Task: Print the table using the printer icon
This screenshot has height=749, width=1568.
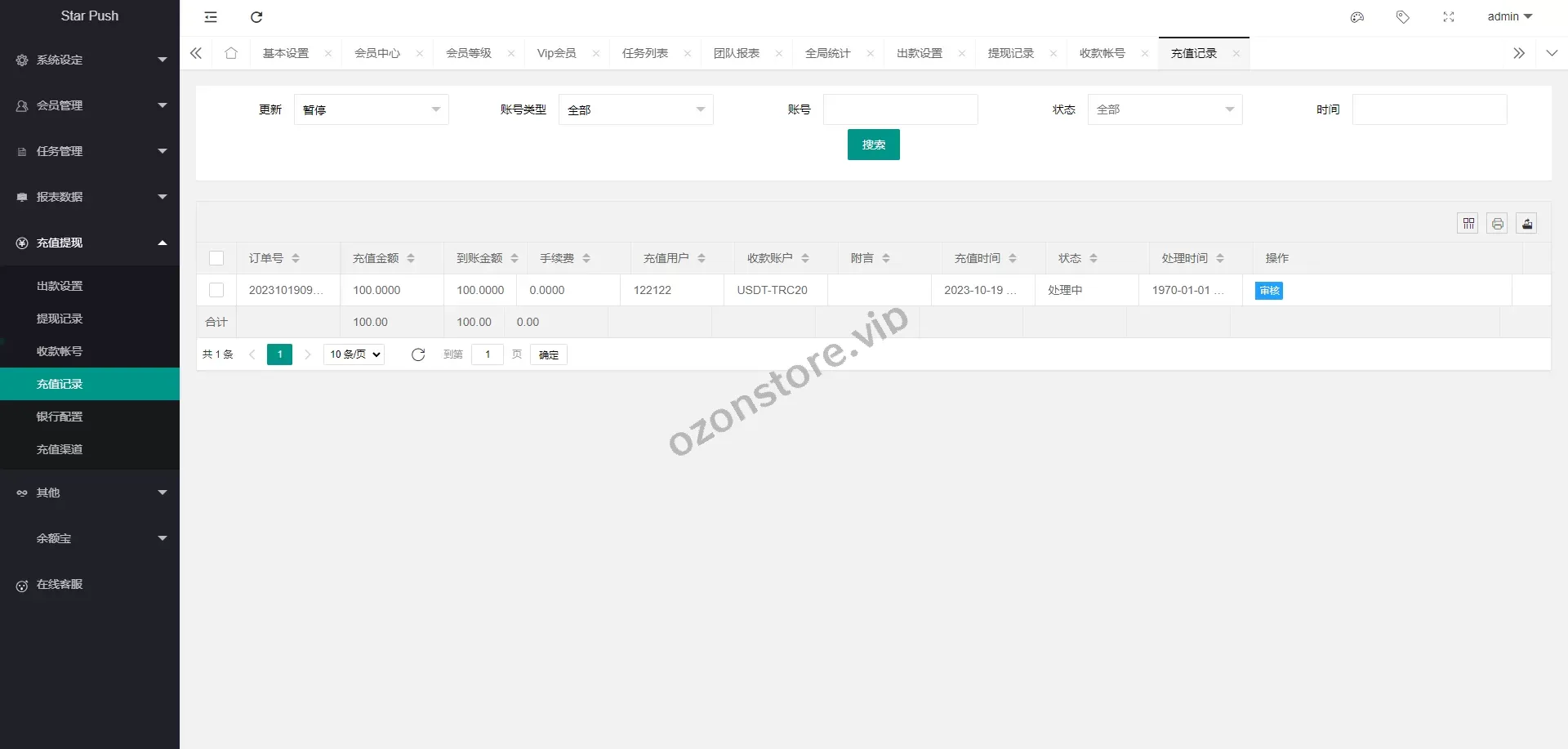Action: coord(1497,223)
